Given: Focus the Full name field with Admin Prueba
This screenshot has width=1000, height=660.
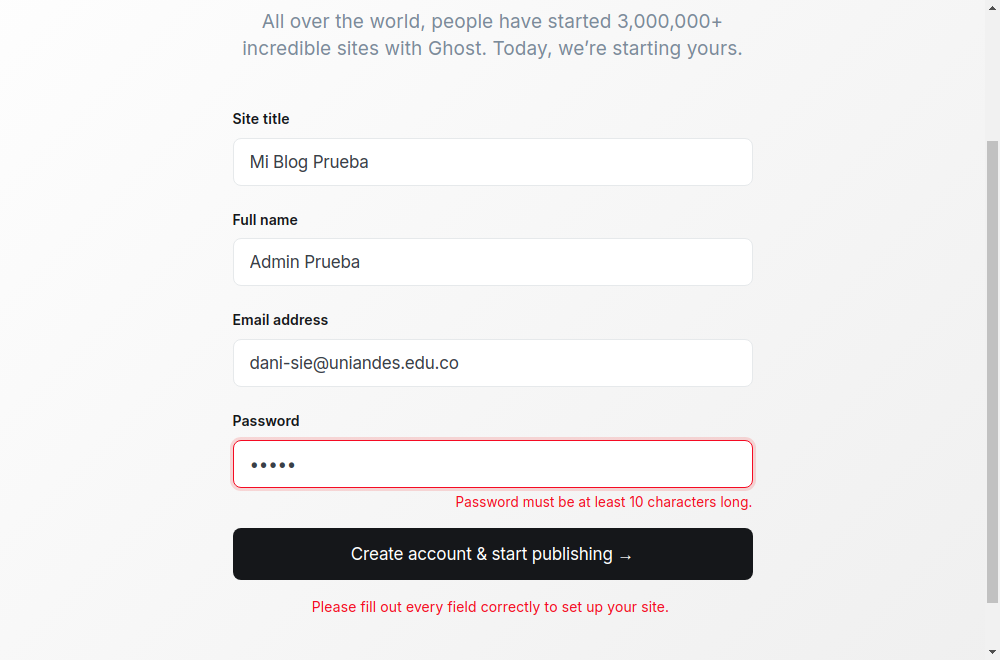Looking at the screenshot, I should pyautogui.click(x=492, y=262).
